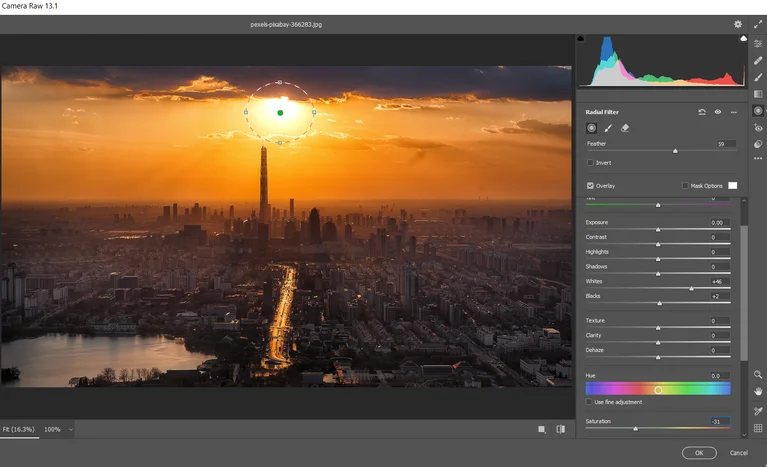The width and height of the screenshot is (767, 467).
Task: Select the Graduated Filter tool
Action: (x=758, y=94)
